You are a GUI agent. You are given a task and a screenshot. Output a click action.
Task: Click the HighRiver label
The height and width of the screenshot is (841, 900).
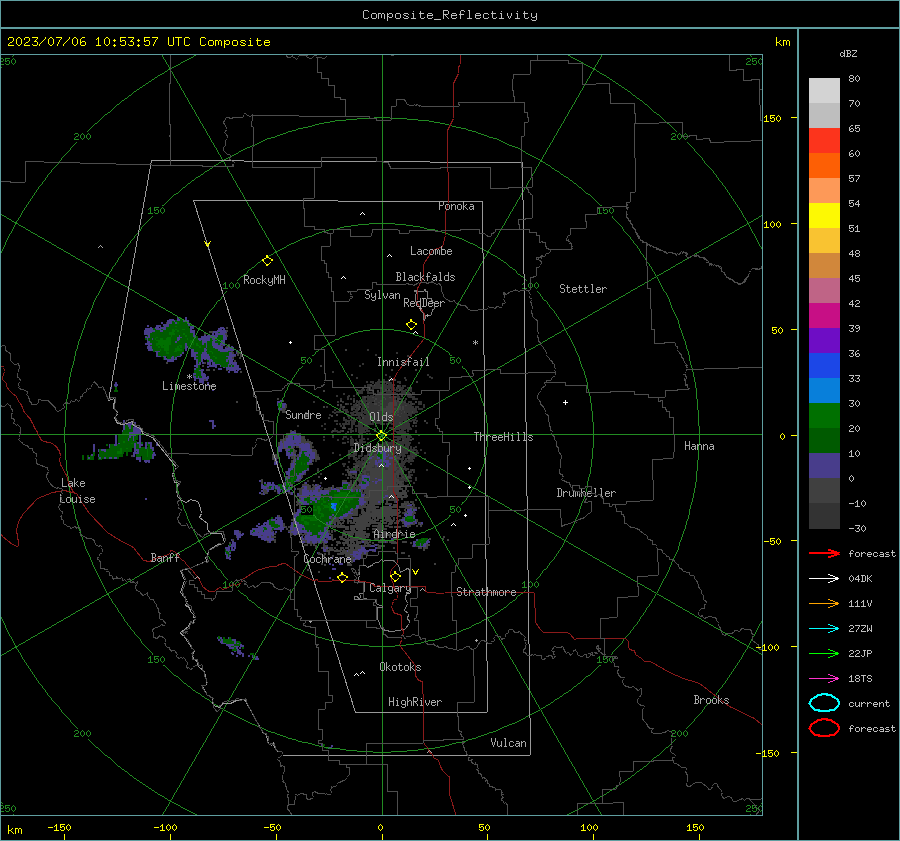(415, 702)
